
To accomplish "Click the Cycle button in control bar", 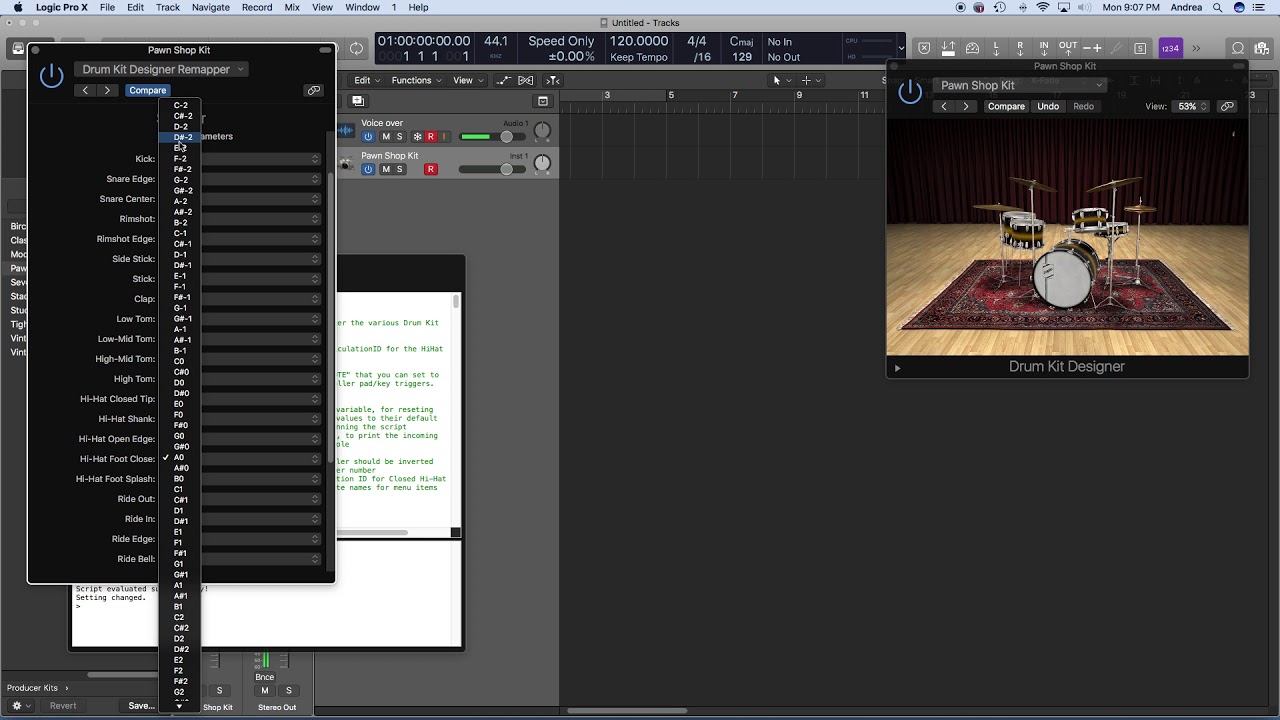I will pos(356,48).
